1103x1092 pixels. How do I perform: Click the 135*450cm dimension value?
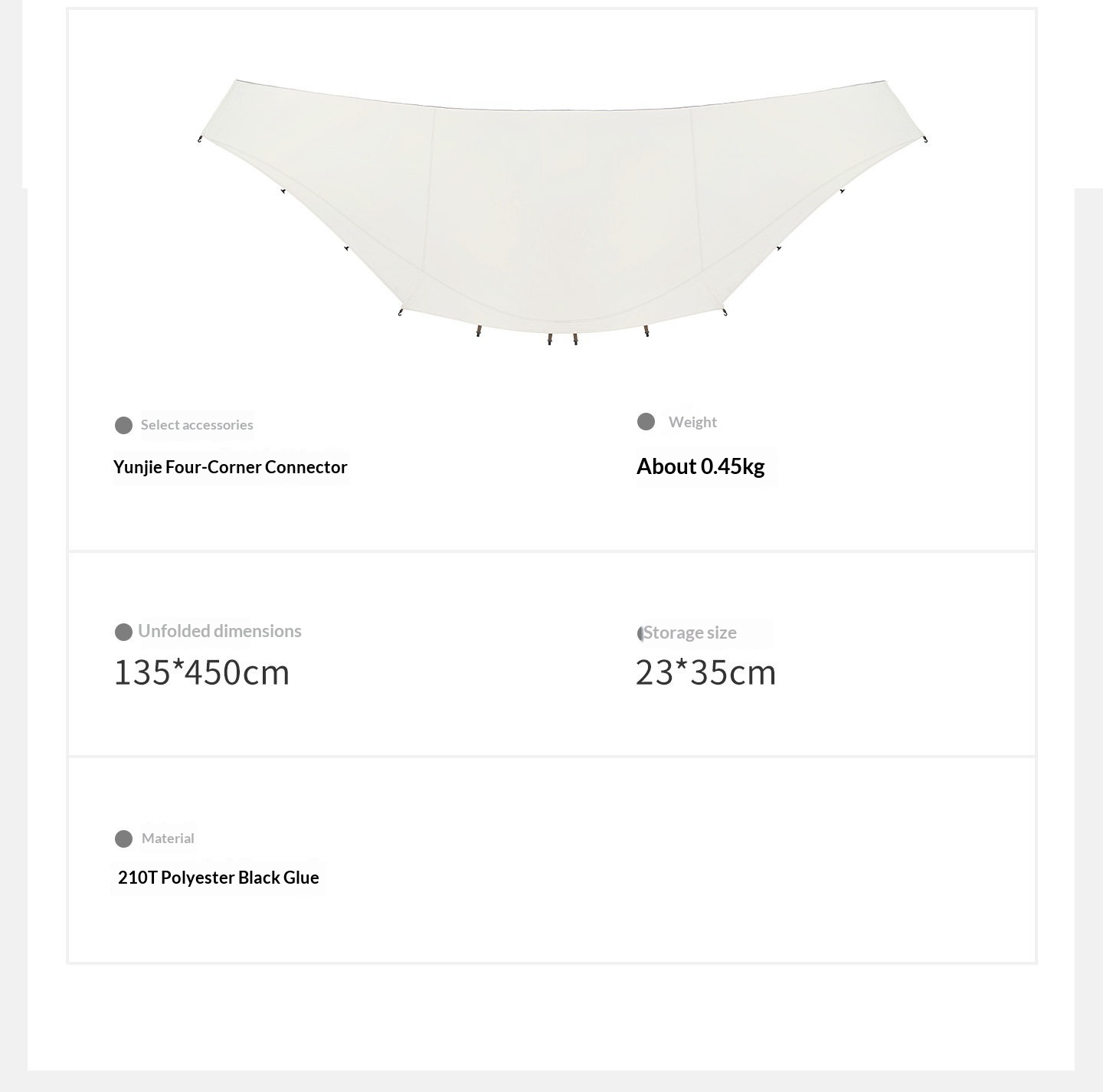pos(201,672)
